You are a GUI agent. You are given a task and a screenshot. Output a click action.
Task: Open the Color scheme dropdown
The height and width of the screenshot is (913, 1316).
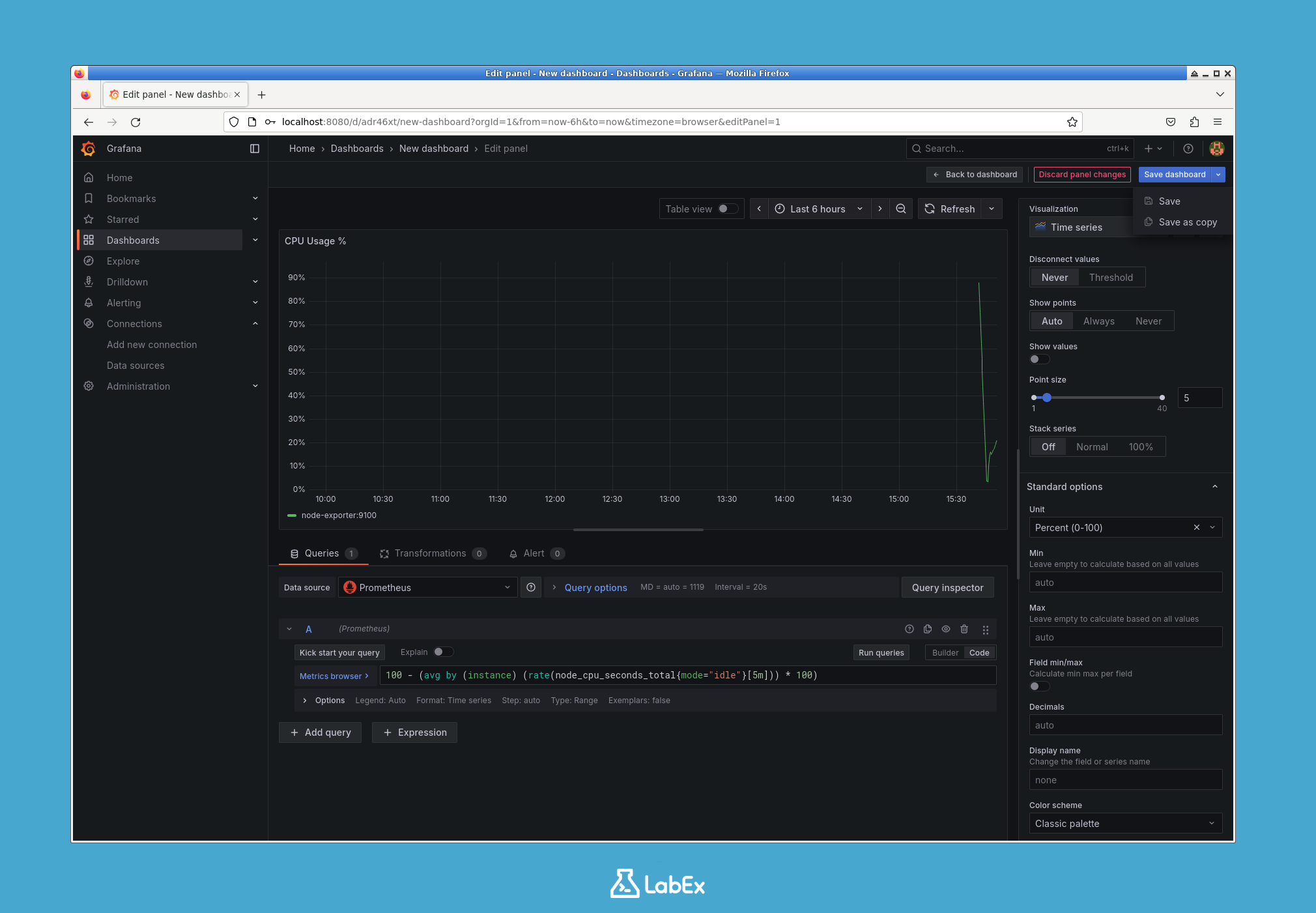coord(1124,823)
